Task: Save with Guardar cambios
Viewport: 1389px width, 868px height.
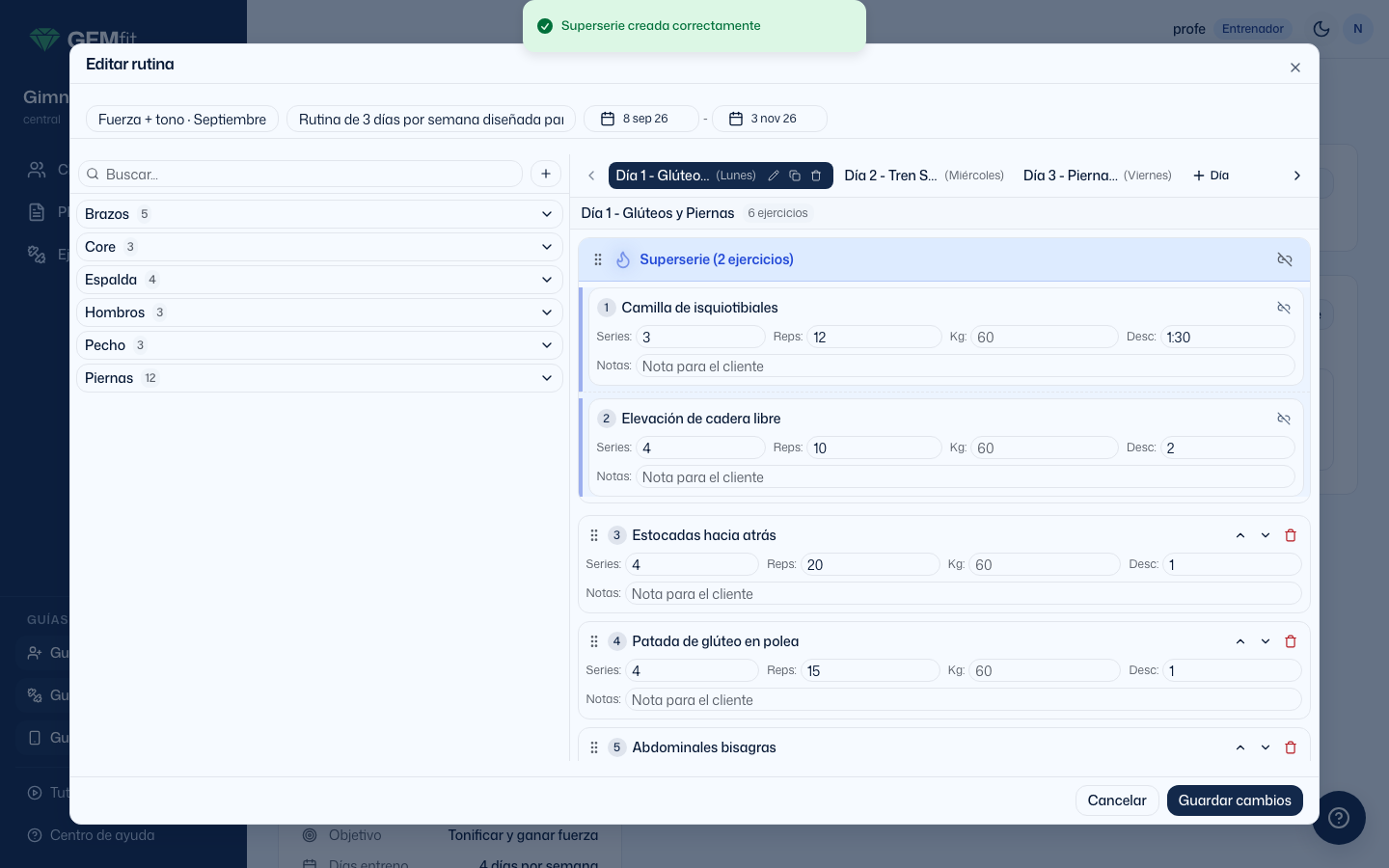Action: pyautogui.click(x=1235, y=800)
